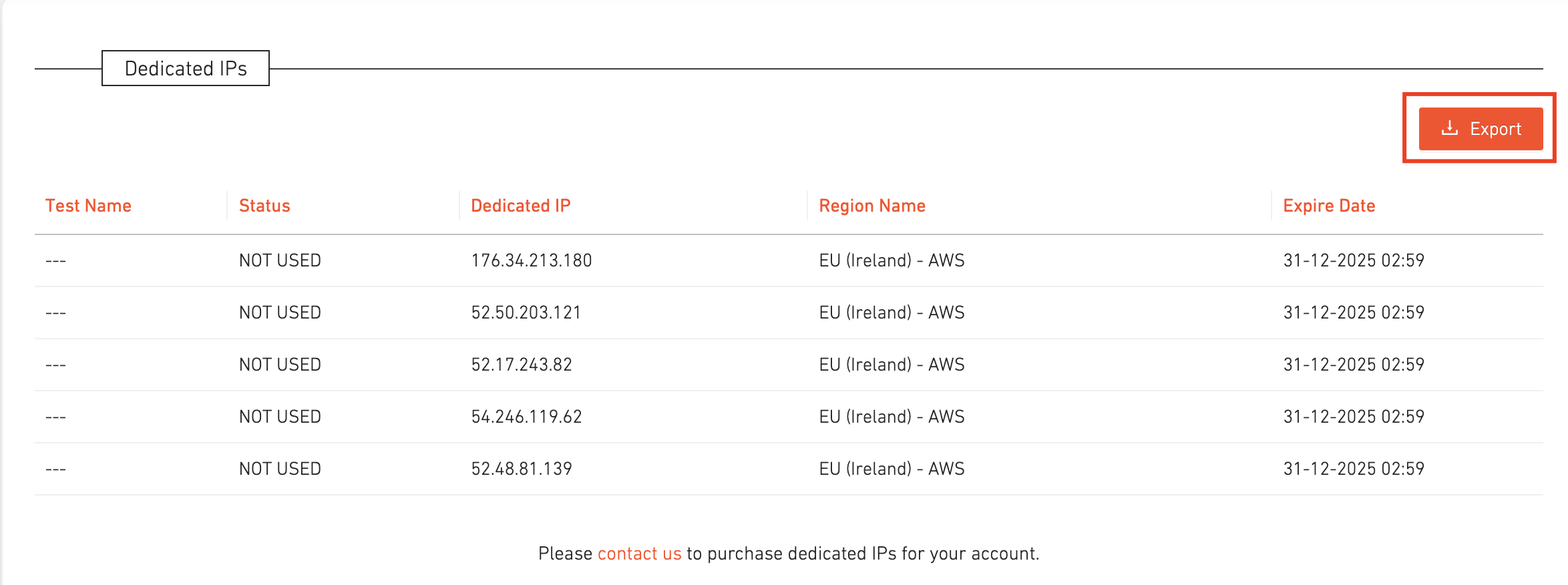Screen dimensions: 1568x585
Task: Sort by Status column header
Action: point(264,206)
